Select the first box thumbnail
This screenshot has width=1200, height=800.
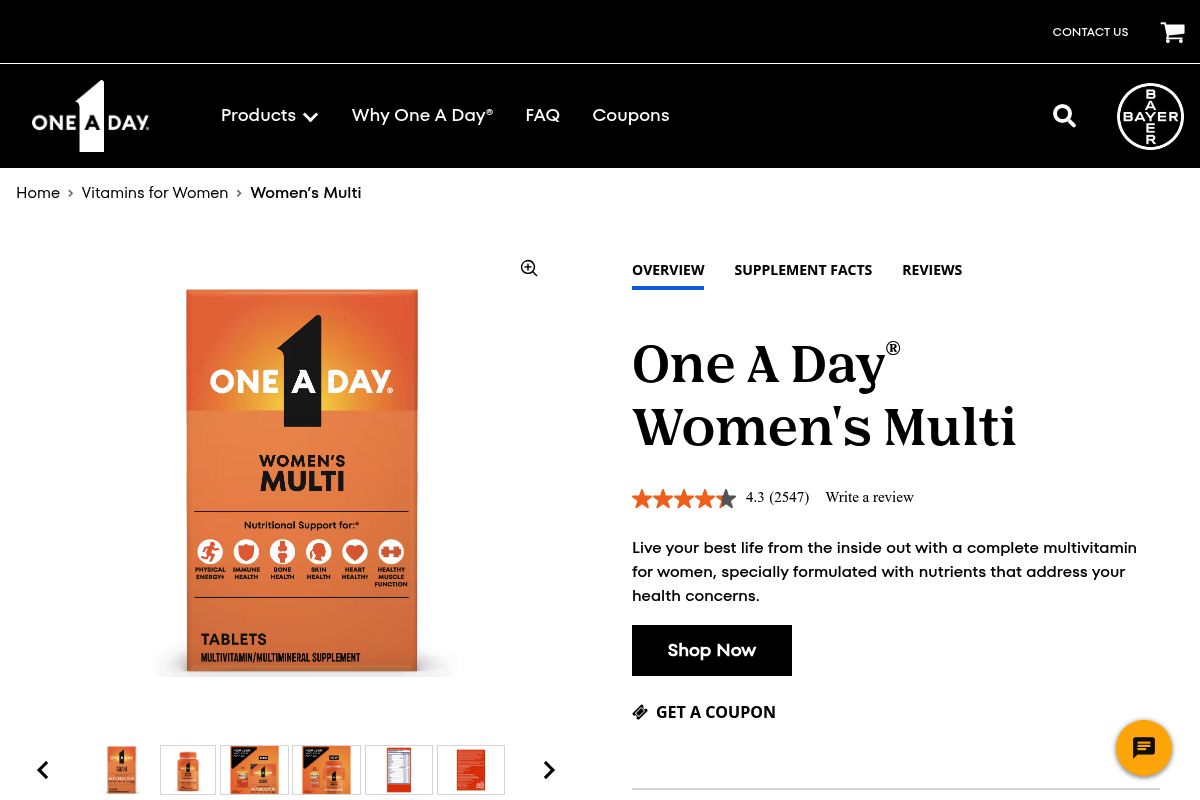pos(122,770)
